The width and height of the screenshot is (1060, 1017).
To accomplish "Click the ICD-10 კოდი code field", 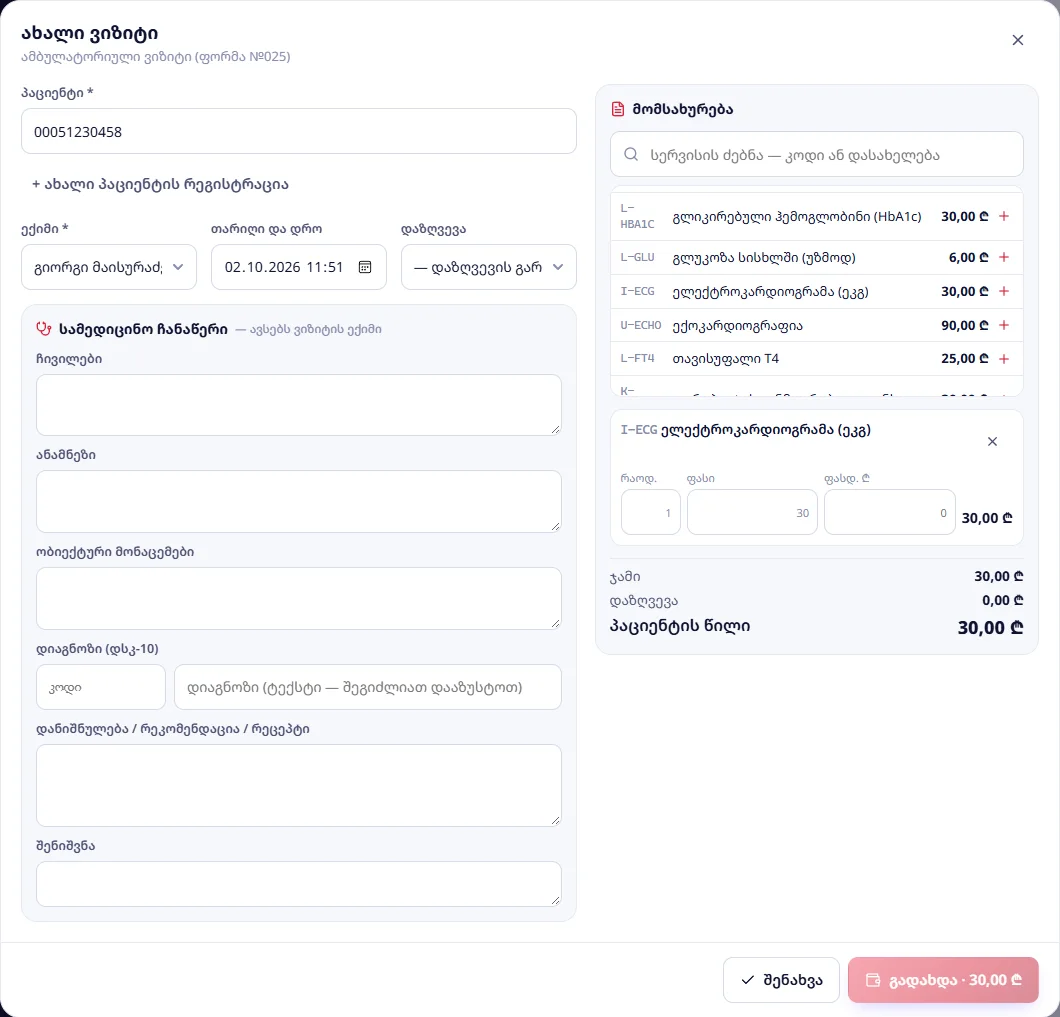I will click(101, 687).
